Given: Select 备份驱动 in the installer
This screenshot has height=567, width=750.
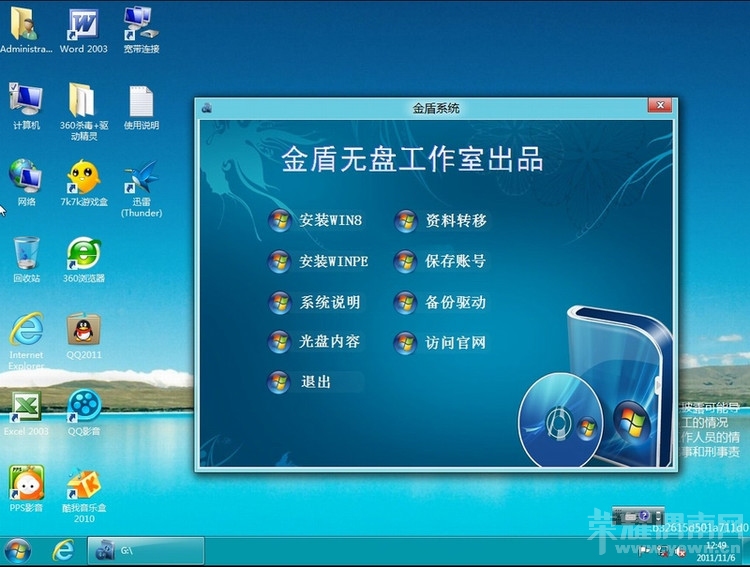Looking at the screenshot, I should (455, 302).
